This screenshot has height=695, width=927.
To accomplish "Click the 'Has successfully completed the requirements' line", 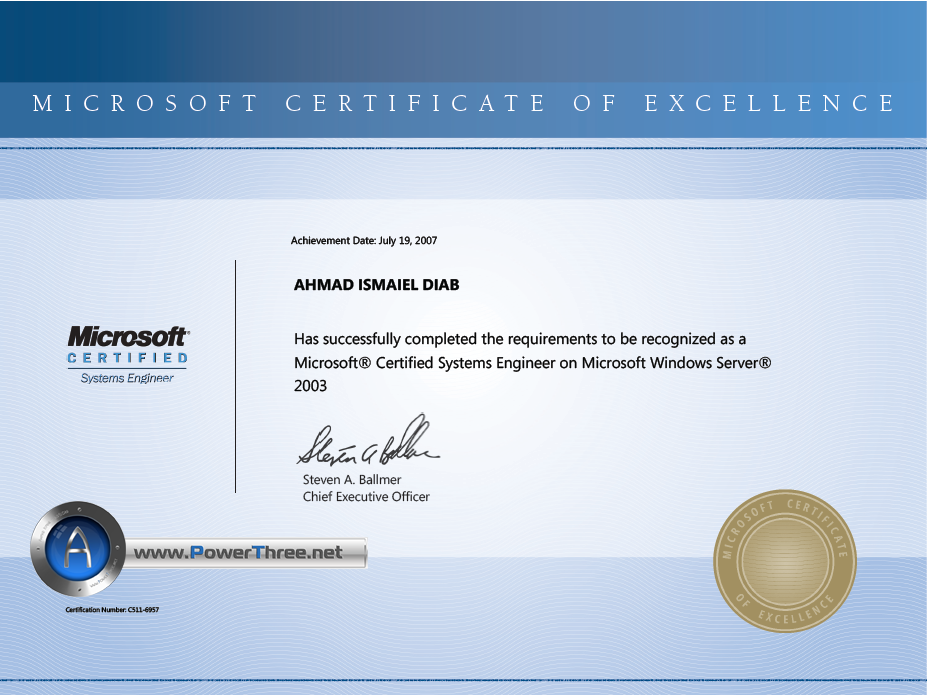I will 520,339.
